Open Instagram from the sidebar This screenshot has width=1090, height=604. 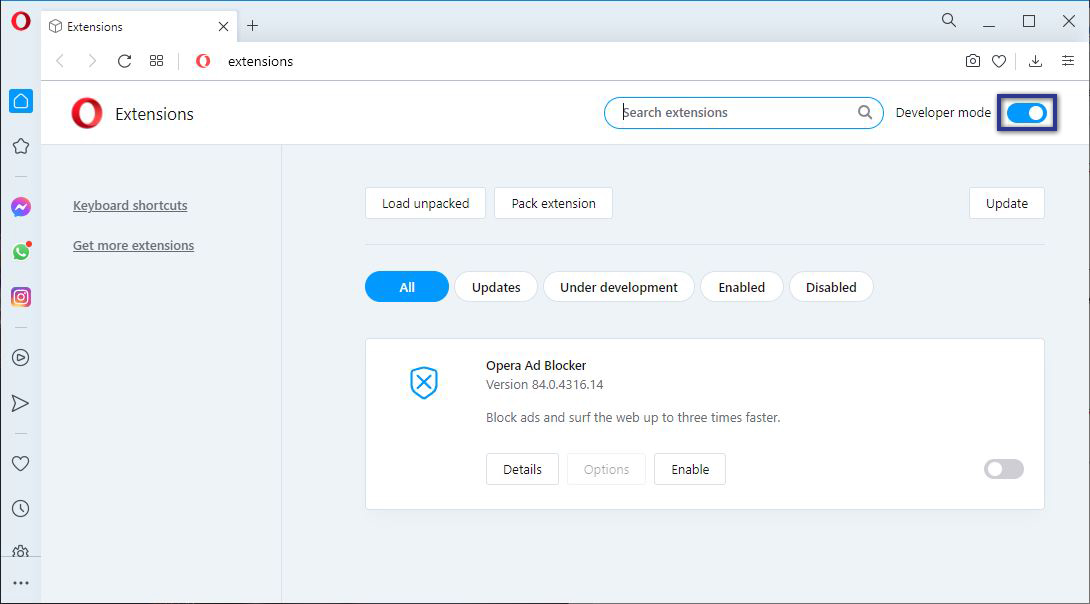(x=20, y=297)
